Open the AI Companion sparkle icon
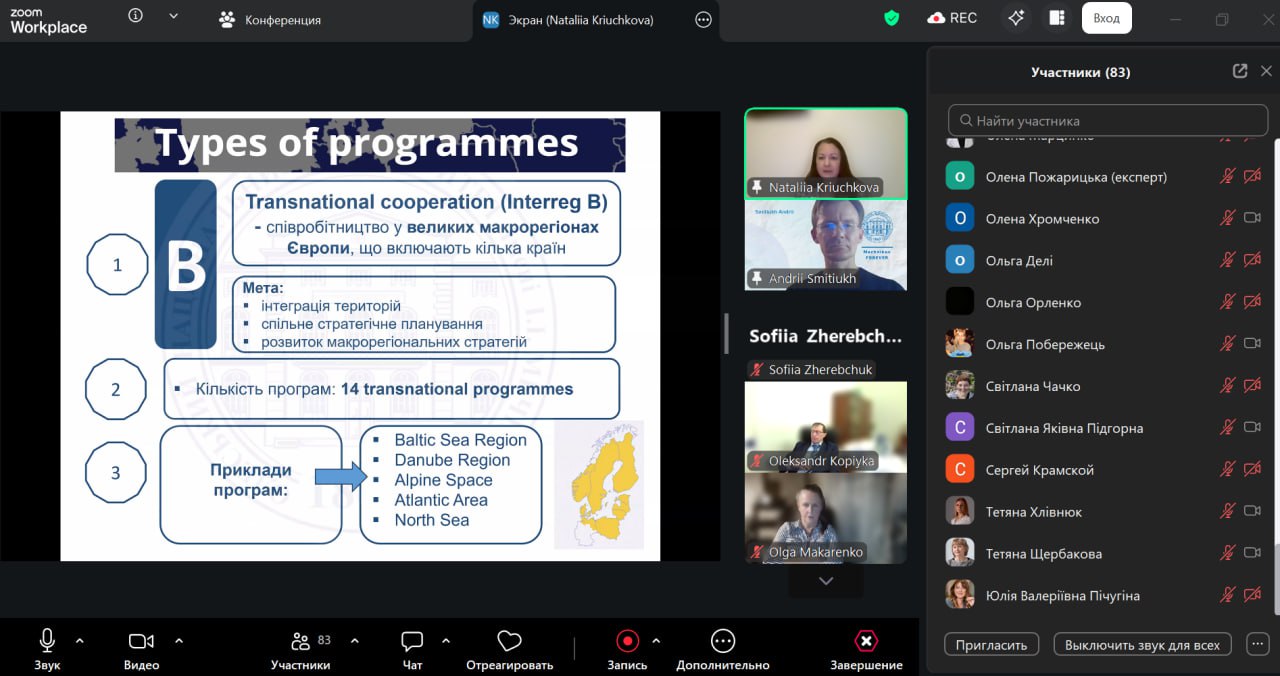The image size is (1280, 676). pyautogui.click(x=1016, y=18)
